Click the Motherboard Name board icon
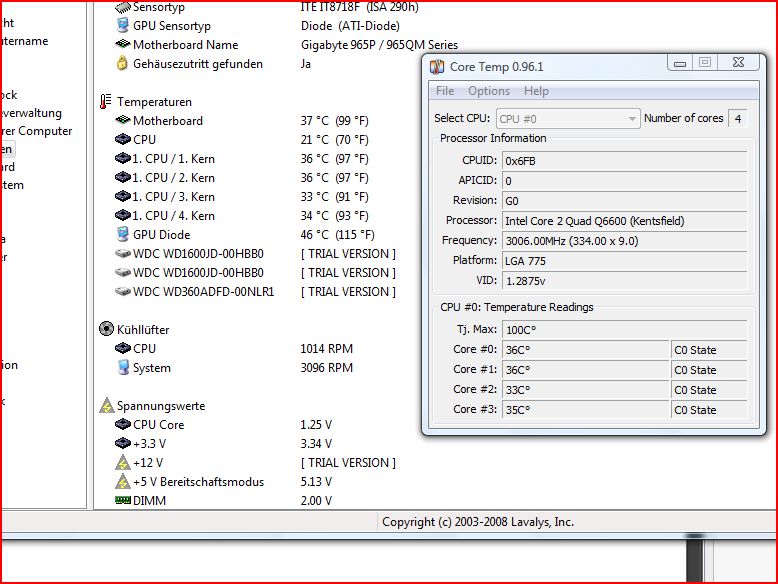 (123, 44)
